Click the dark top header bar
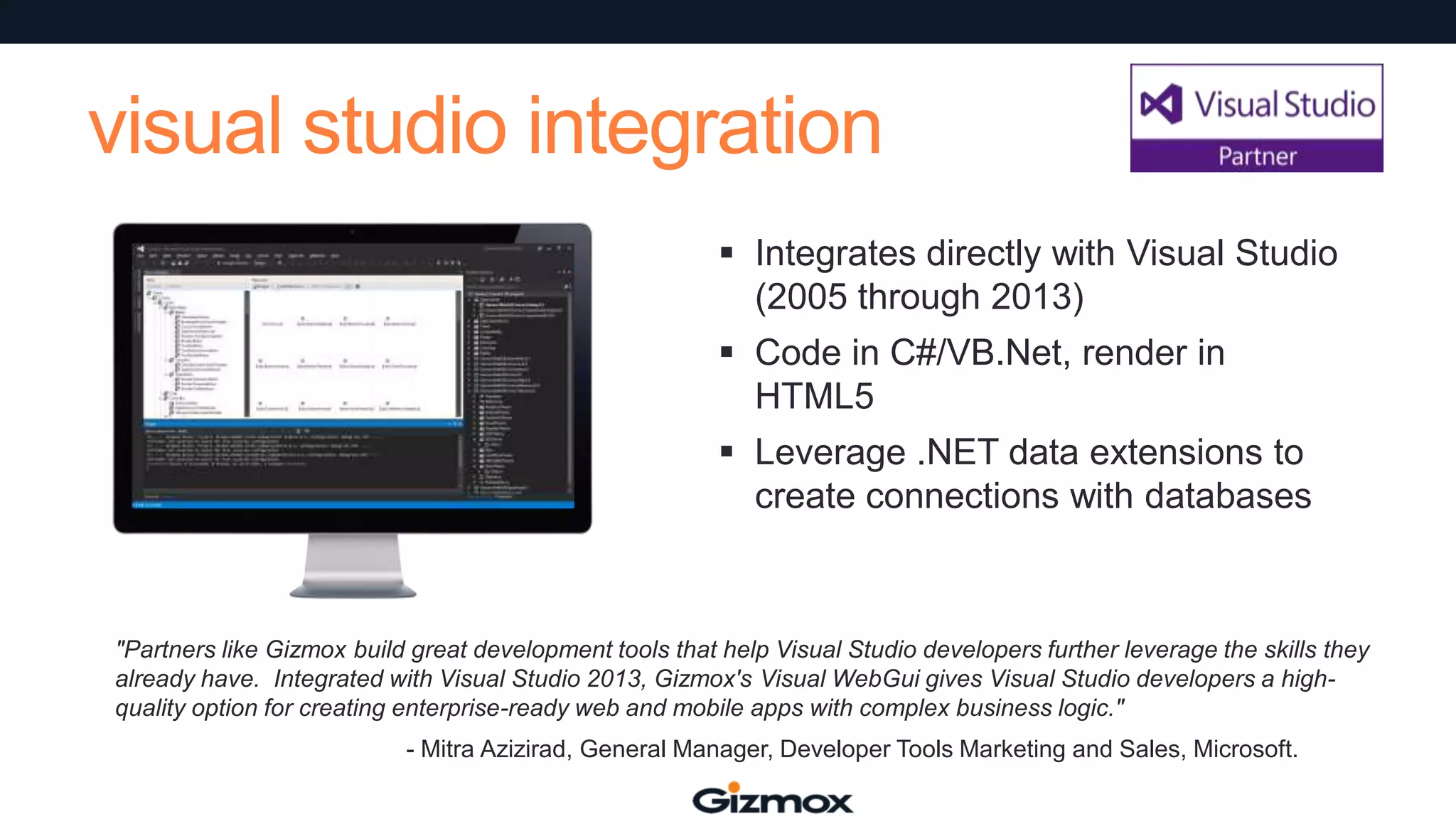1456x819 pixels. coord(728,21)
